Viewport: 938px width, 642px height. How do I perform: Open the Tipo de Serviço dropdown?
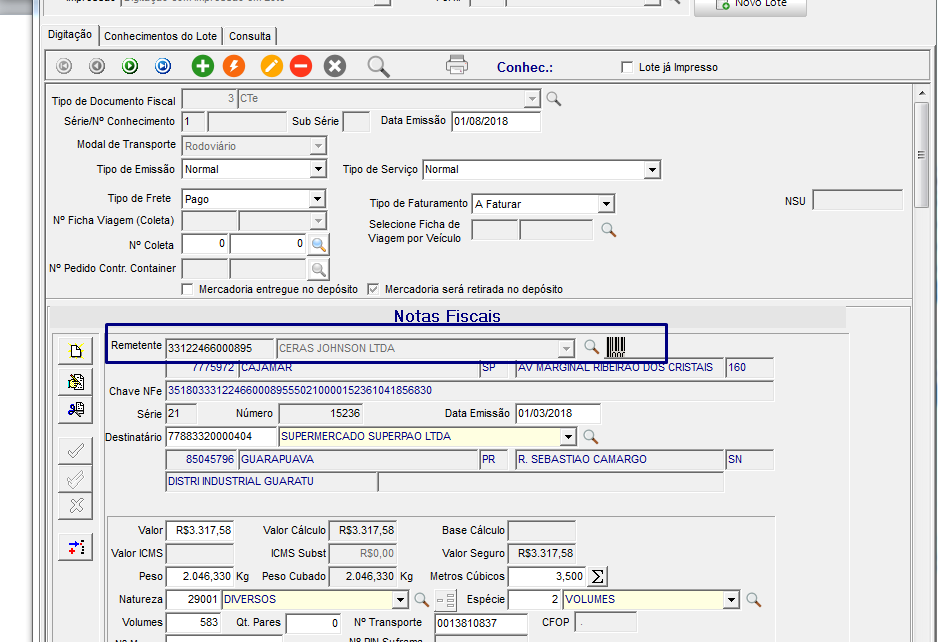[652, 170]
